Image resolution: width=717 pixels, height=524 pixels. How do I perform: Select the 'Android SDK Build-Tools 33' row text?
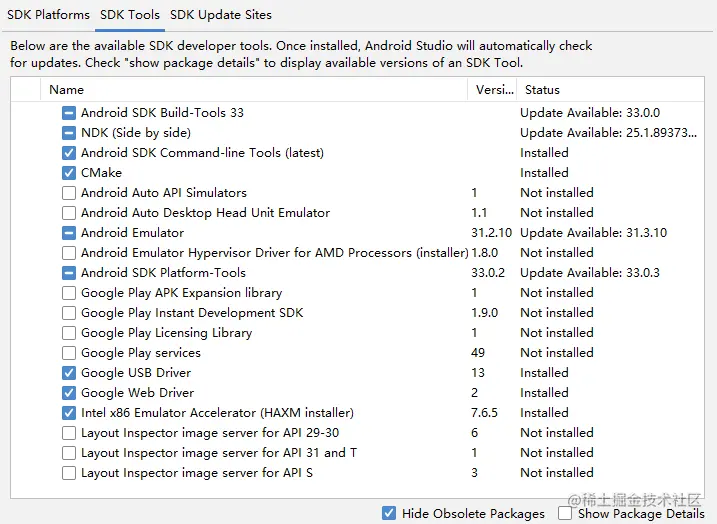[162, 112]
